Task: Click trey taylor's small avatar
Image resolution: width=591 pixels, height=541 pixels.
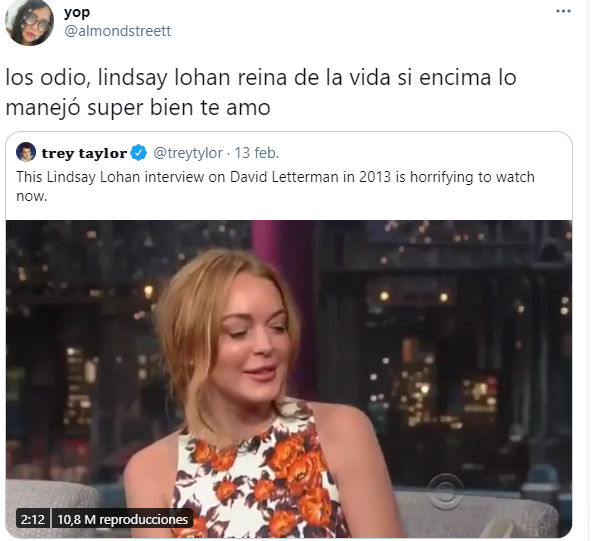Action: pos(26,152)
